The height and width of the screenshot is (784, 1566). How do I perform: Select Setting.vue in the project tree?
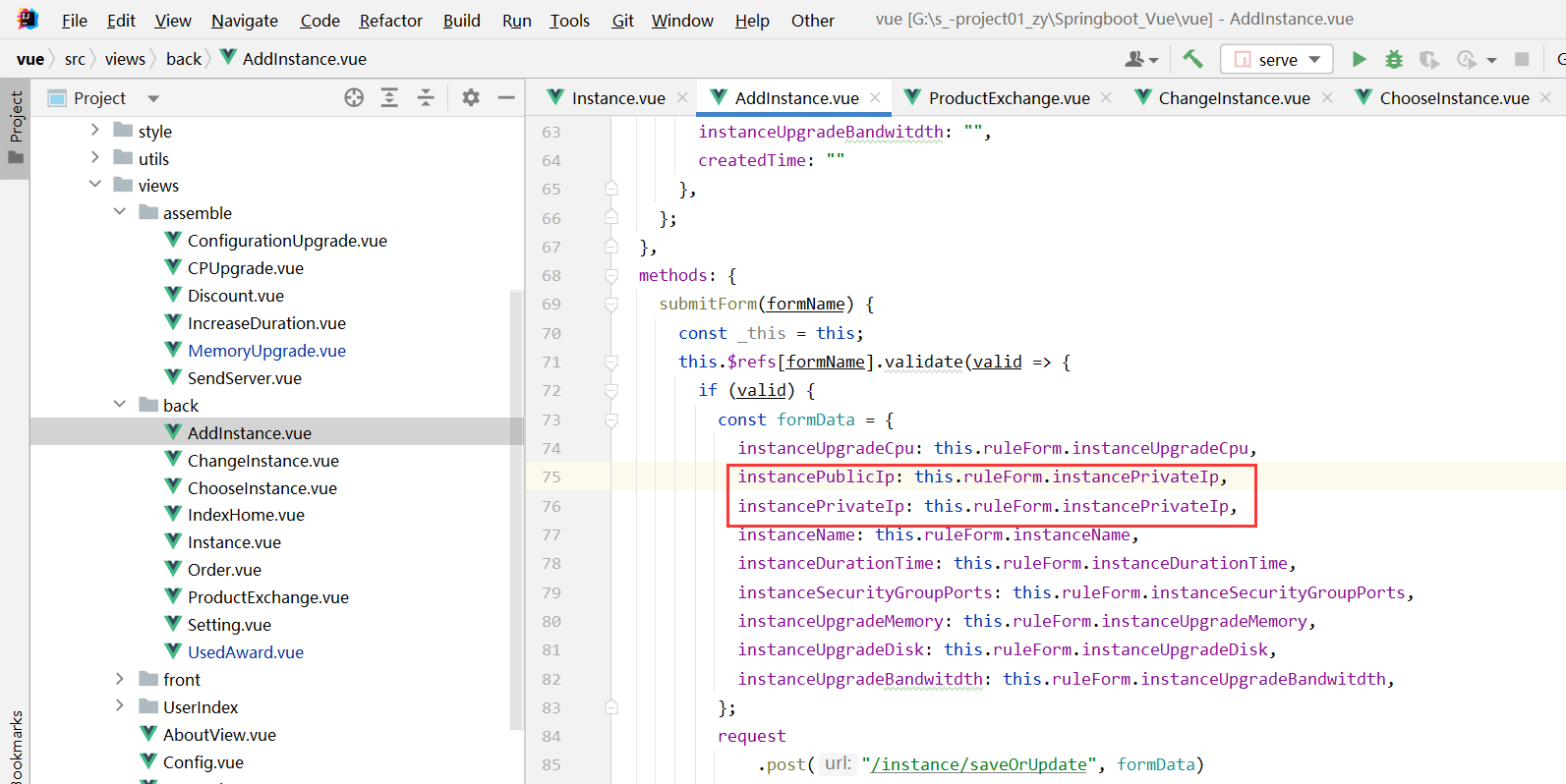(229, 625)
